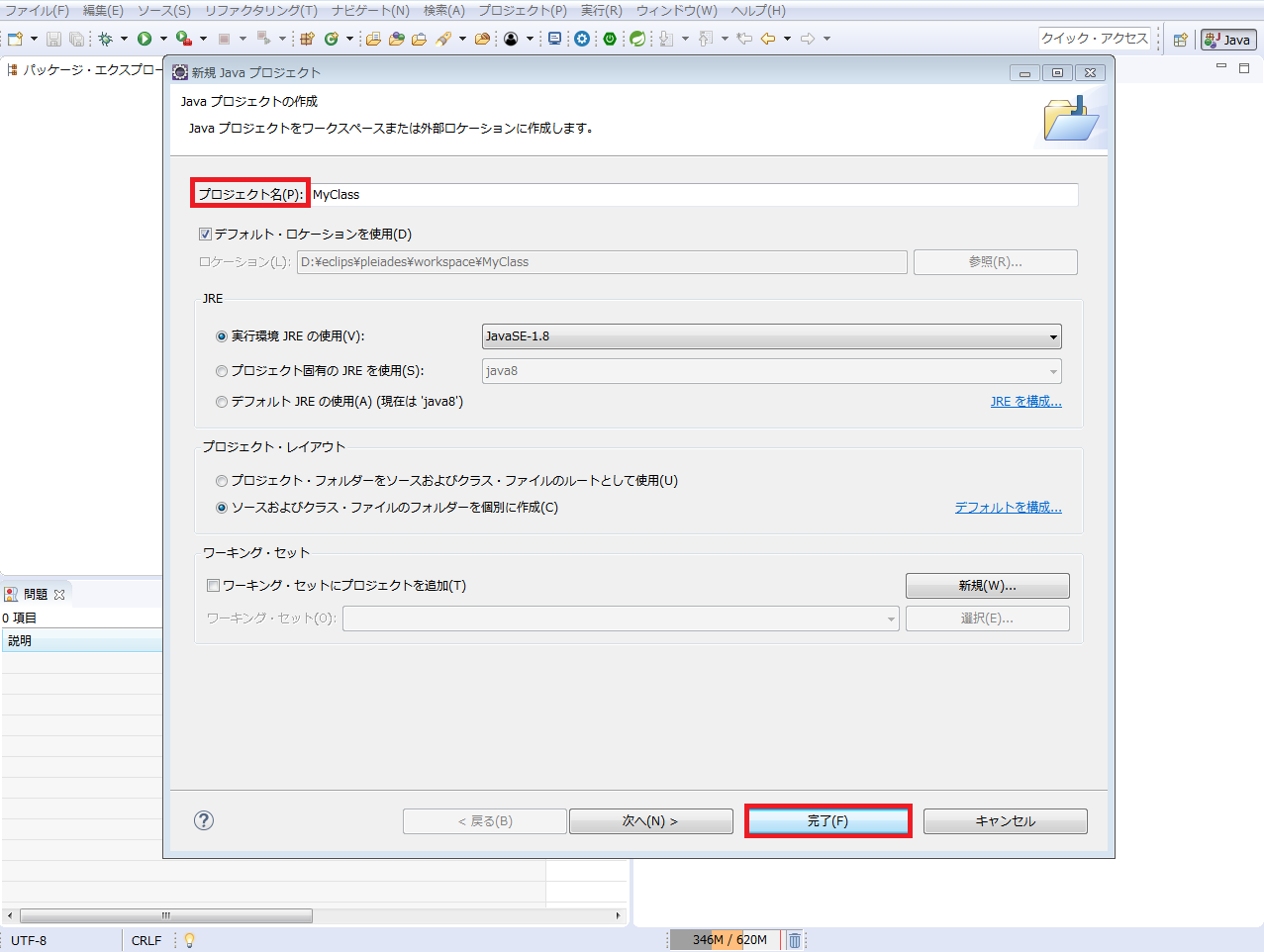Select 実行環境 JRE の使用 radio button
Viewport: 1264px width, 952px height.
(x=222, y=336)
